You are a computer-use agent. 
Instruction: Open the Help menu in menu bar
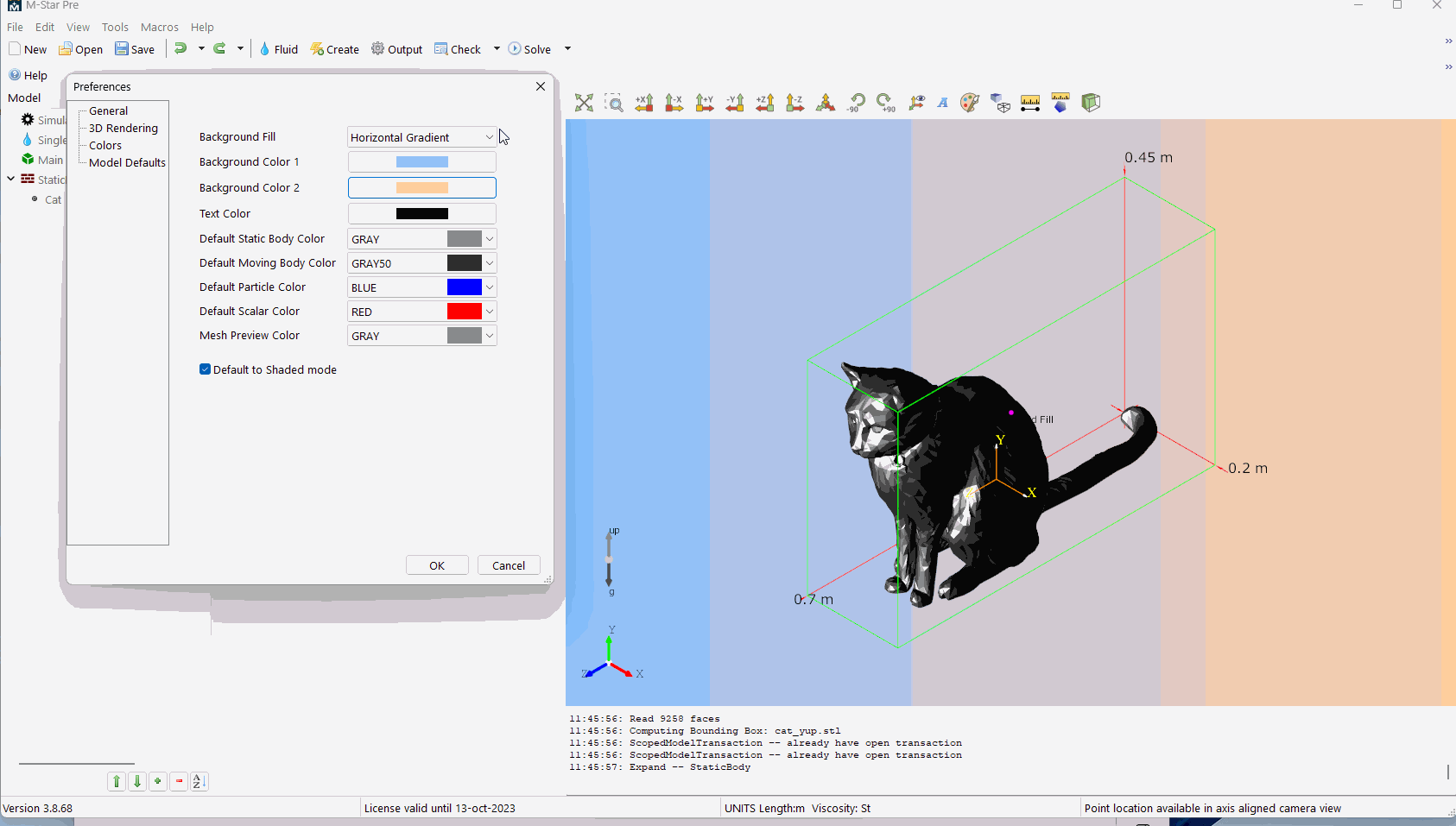[x=202, y=27]
